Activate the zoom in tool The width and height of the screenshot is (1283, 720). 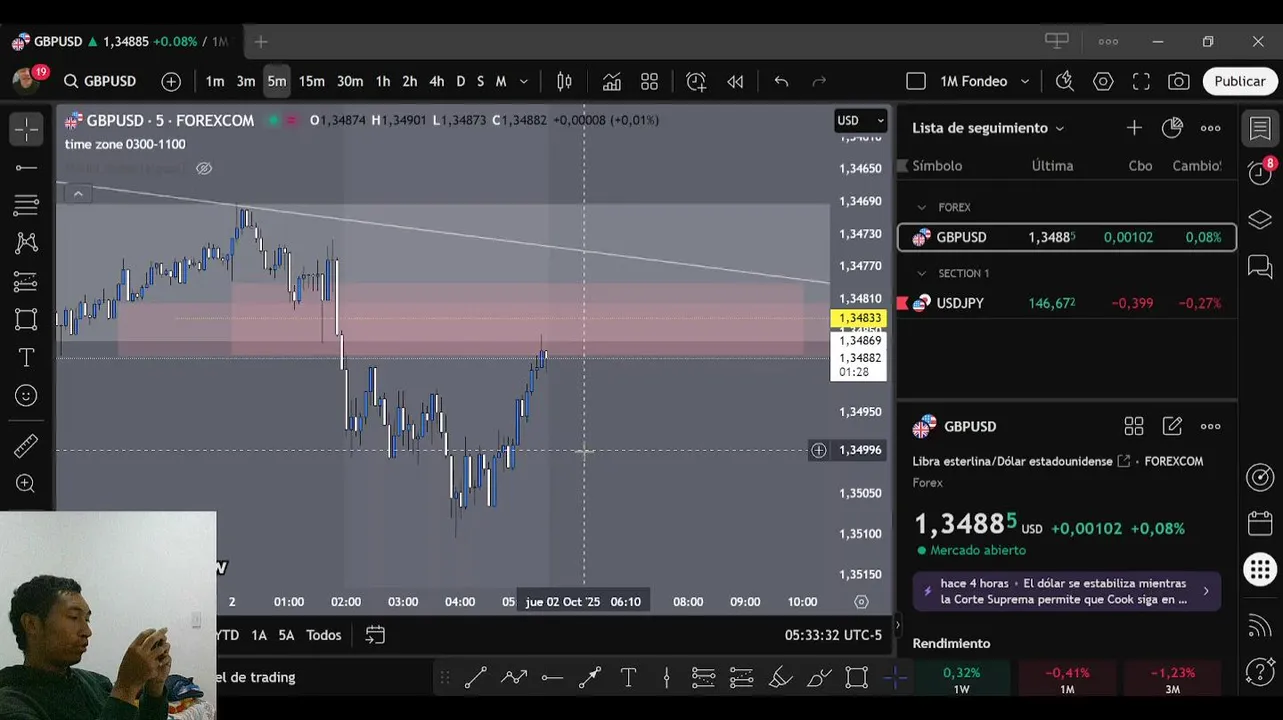(26, 484)
